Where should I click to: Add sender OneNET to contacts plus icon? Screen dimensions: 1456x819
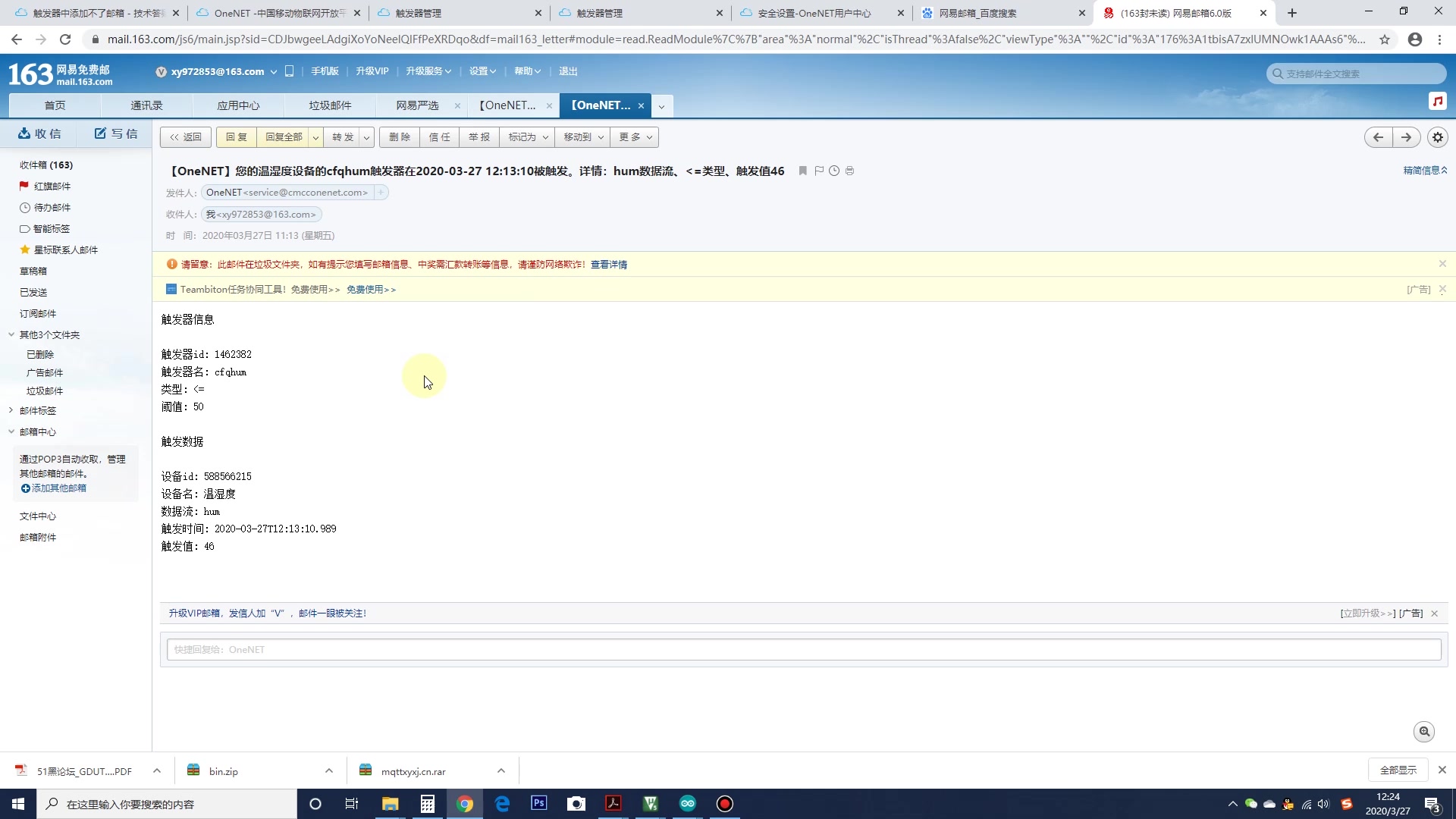click(x=381, y=193)
